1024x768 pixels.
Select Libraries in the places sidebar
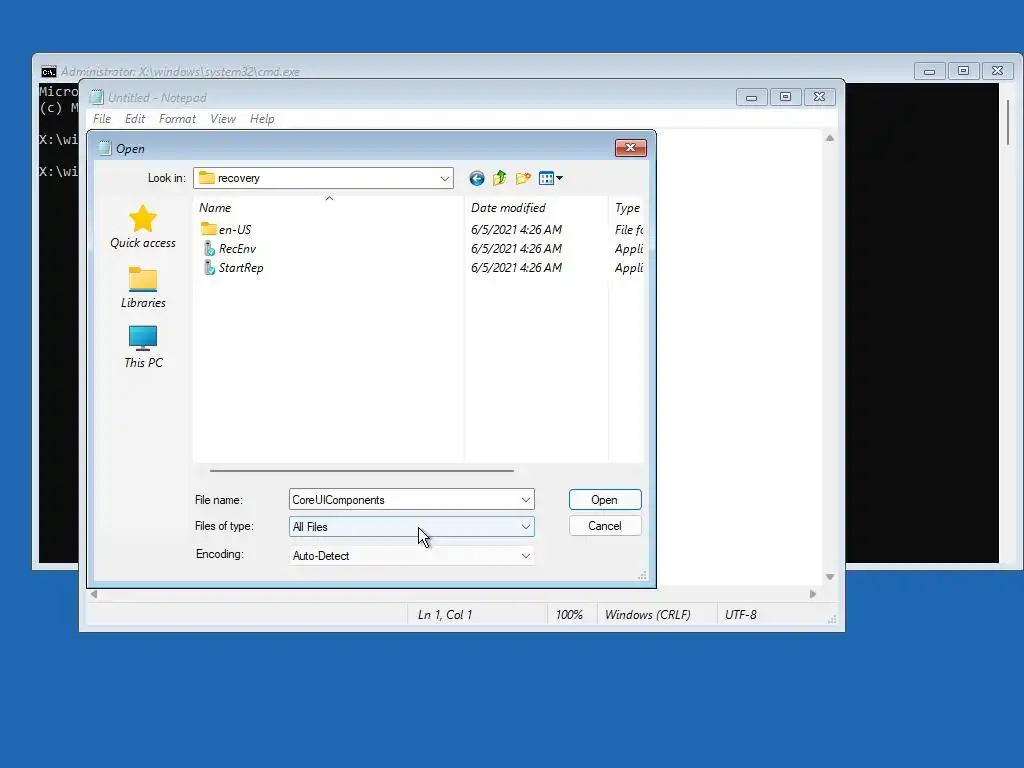[x=143, y=287]
